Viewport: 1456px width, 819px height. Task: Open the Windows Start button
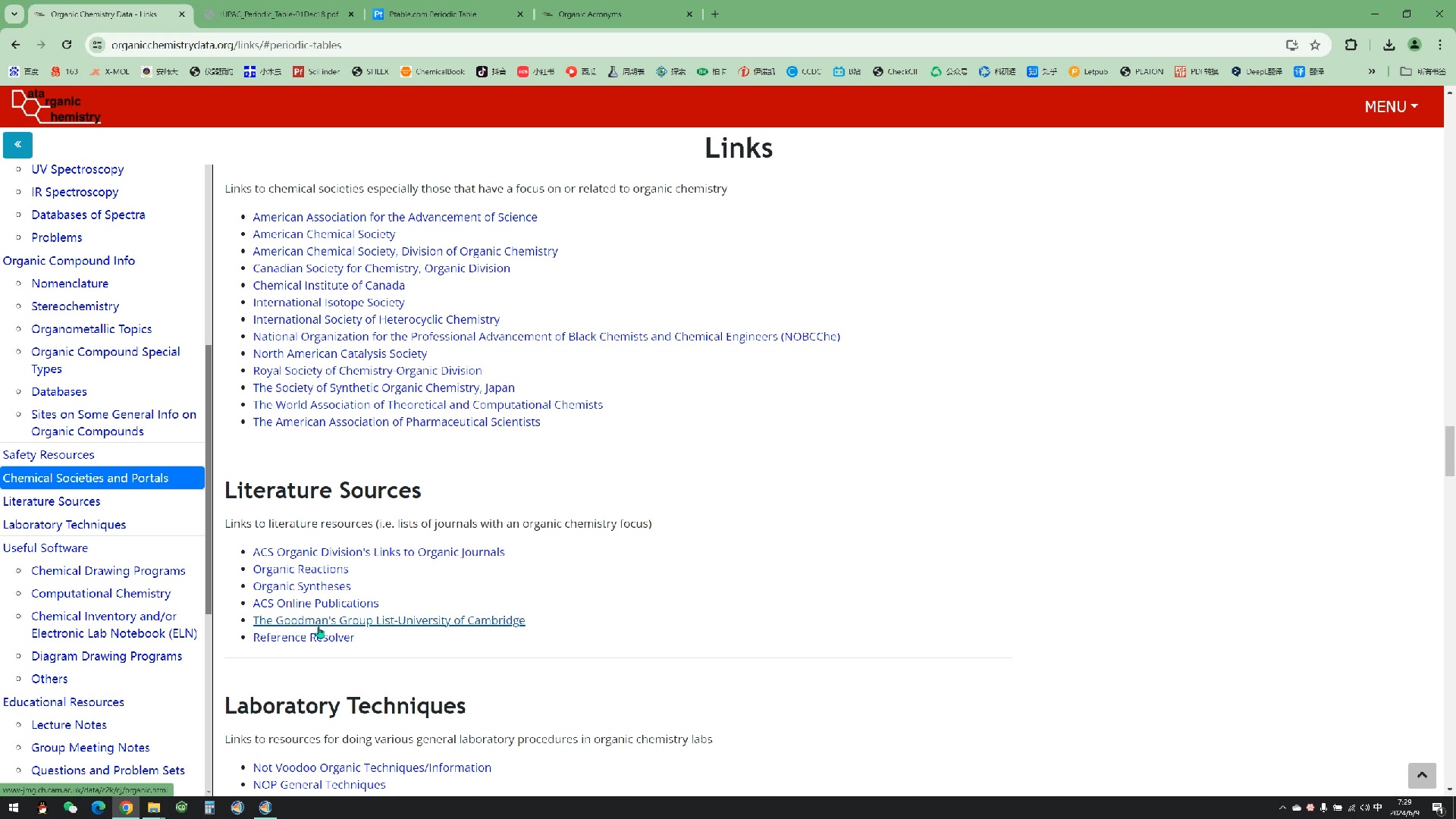[x=13, y=808]
